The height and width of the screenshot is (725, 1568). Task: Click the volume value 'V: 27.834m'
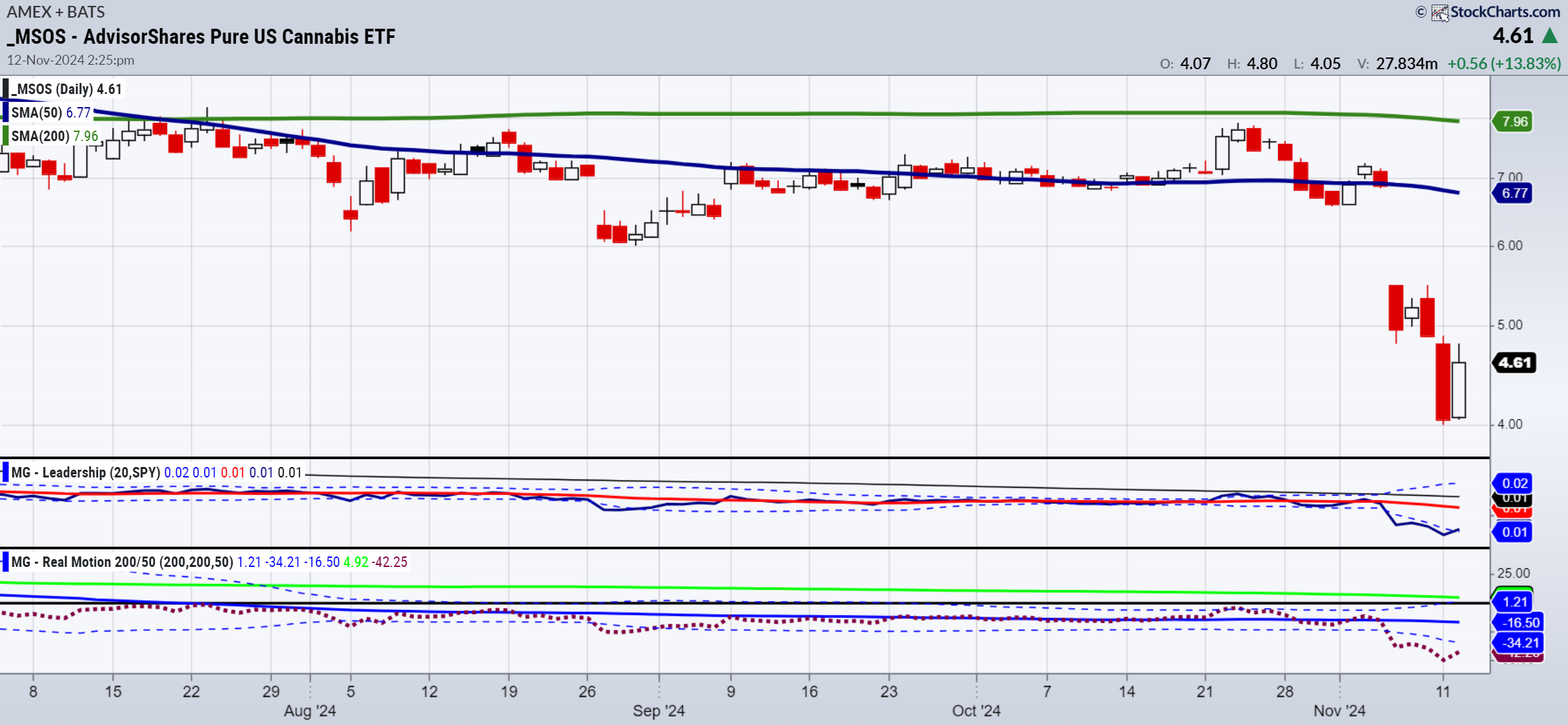[x=1397, y=63]
